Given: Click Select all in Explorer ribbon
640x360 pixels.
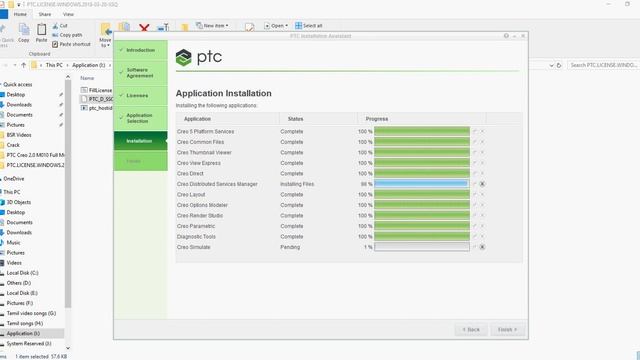Looking at the screenshot, I should point(309,26).
